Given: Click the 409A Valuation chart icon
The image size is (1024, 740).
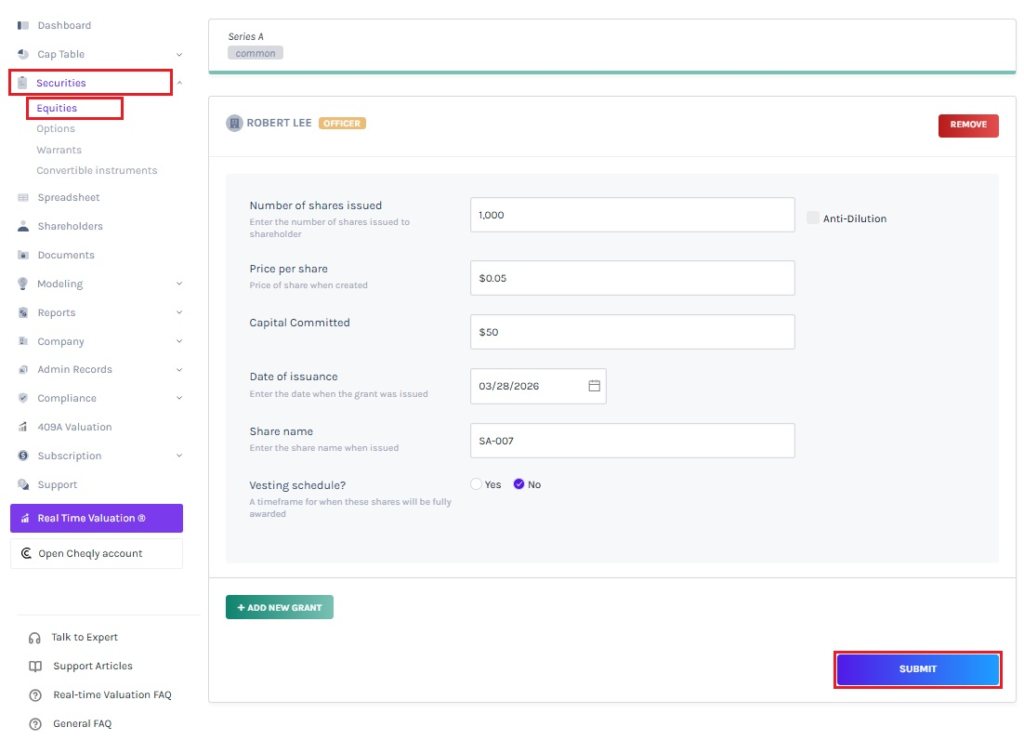Looking at the screenshot, I should coord(23,427).
